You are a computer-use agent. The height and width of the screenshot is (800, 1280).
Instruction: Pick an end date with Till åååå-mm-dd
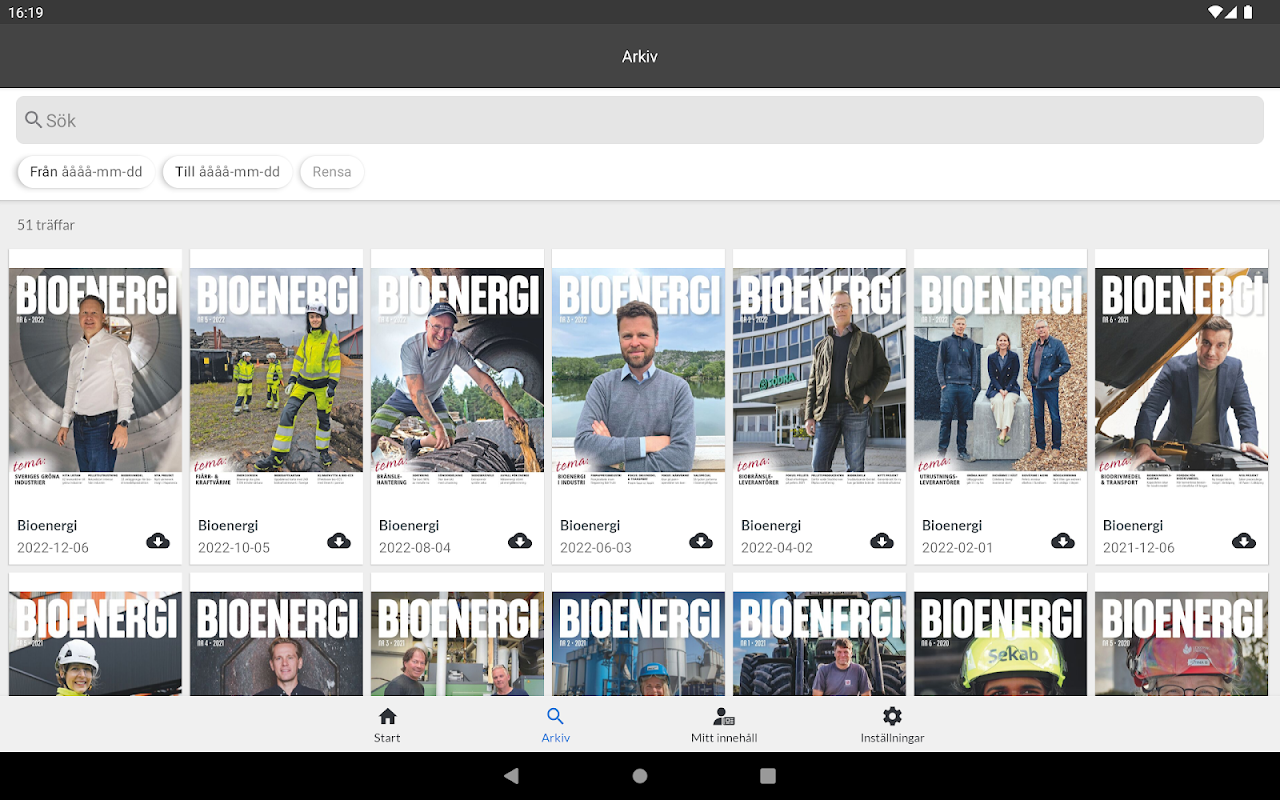tap(227, 172)
